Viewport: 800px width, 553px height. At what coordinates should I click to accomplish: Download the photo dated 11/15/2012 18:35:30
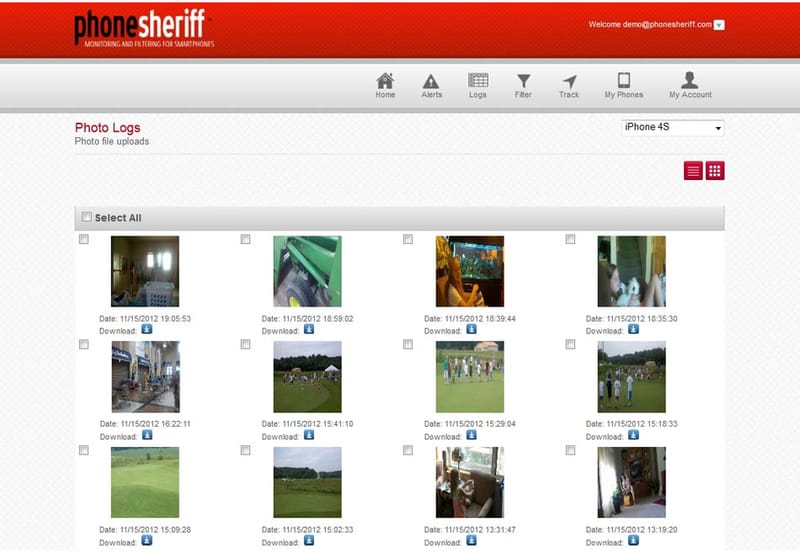coord(633,329)
